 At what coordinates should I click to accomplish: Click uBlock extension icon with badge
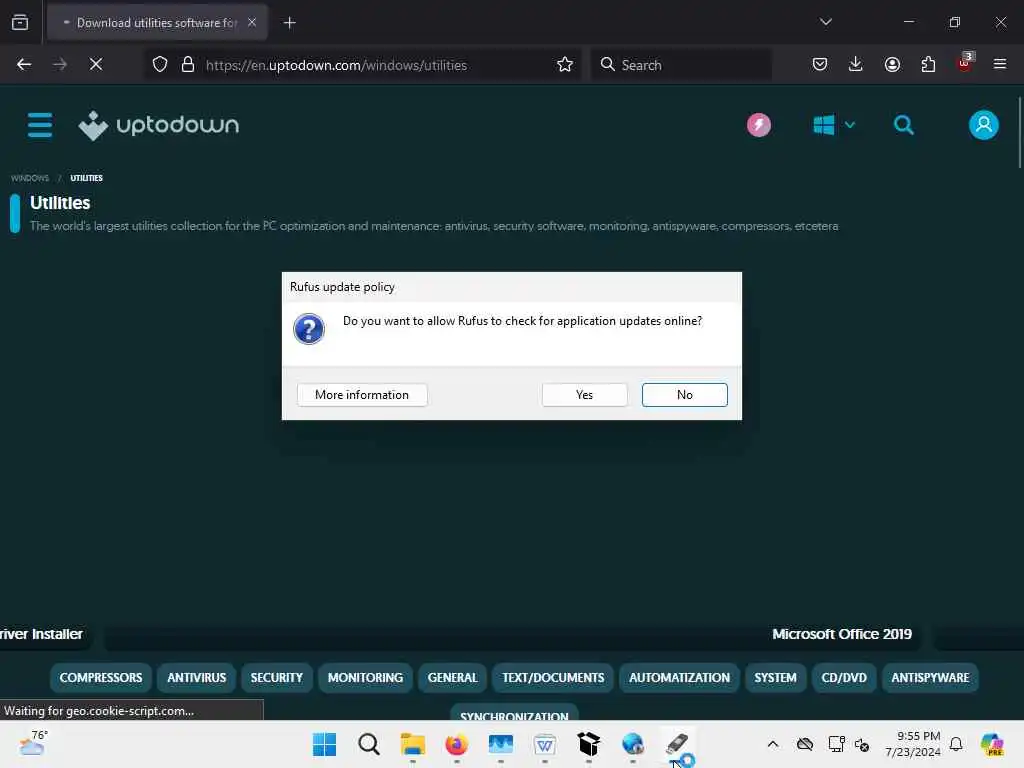pyautogui.click(x=965, y=63)
